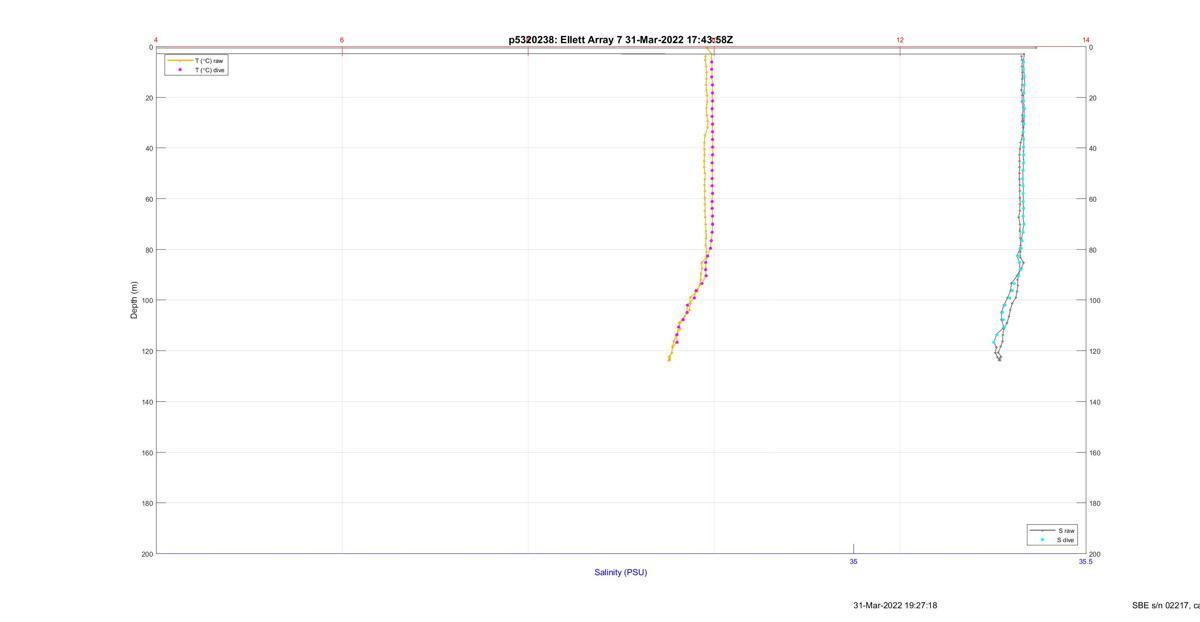Click the 'Depth (m)' axis label
The height and width of the screenshot is (622, 1200).
pyautogui.click(x=134, y=300)
